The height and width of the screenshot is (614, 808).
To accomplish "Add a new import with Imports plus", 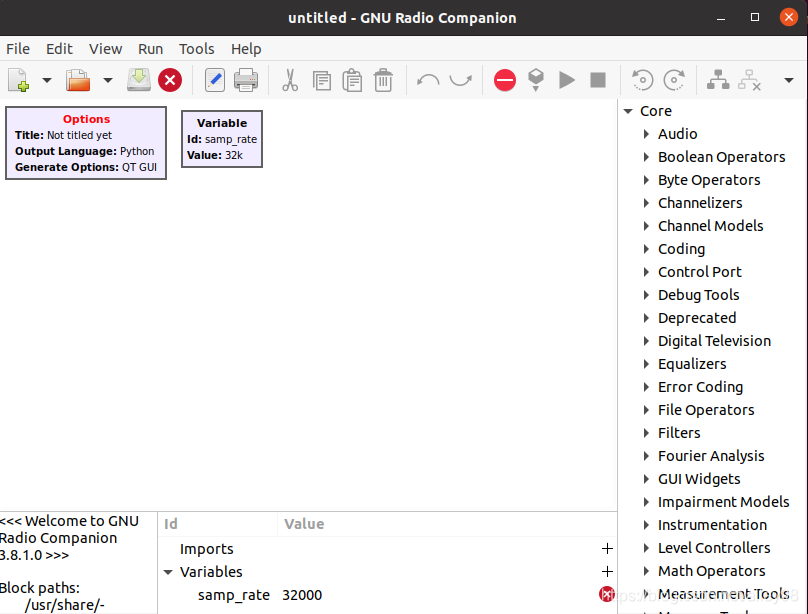I will click(x=607, y=549).
